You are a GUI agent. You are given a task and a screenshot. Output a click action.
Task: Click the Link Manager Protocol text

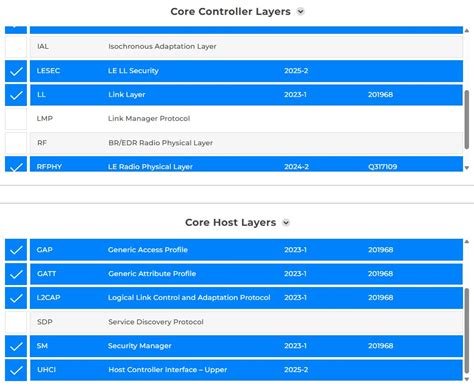point(149,118)
